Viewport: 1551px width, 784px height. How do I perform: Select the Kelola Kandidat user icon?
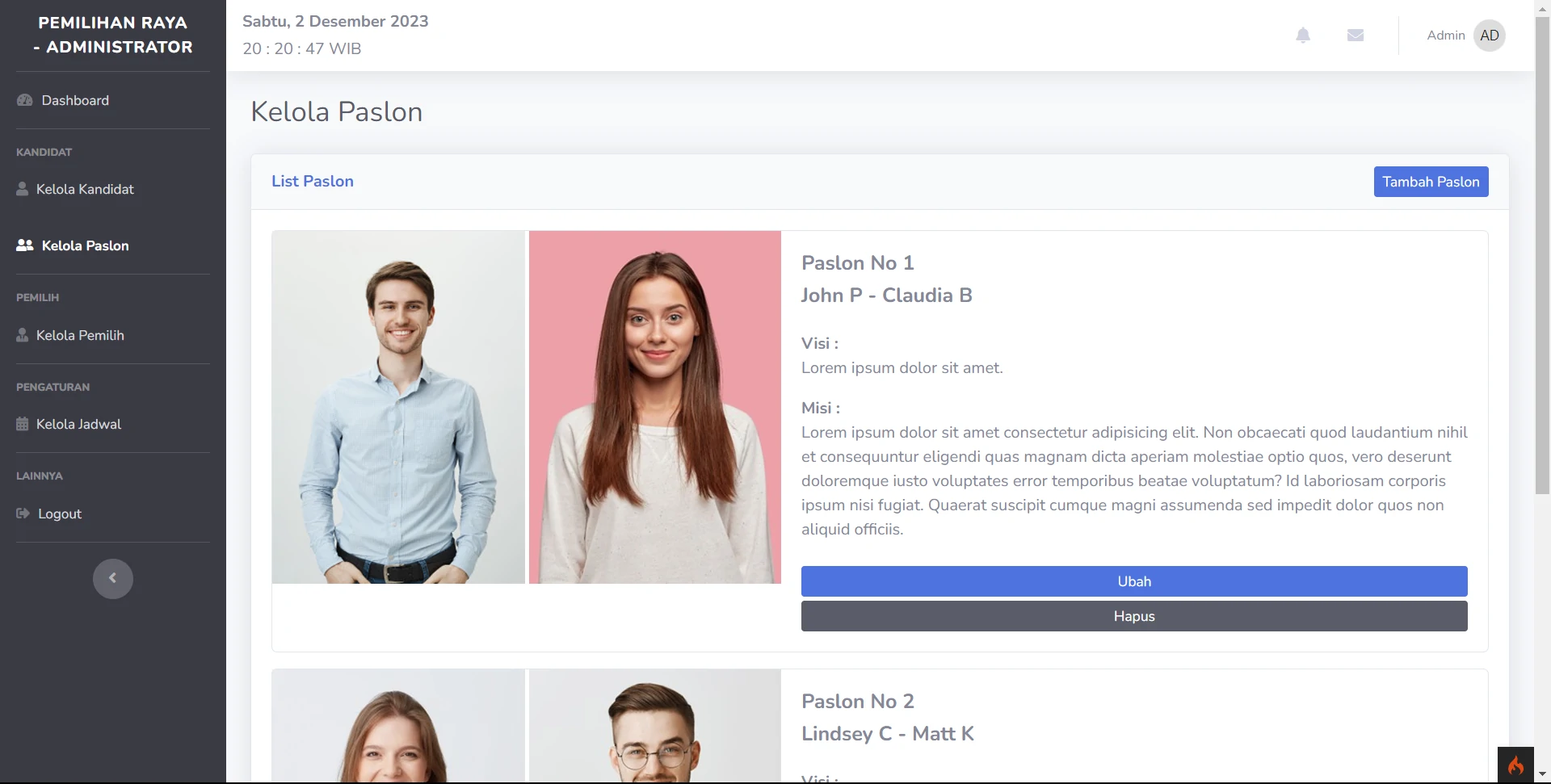(x=22, y=189)
